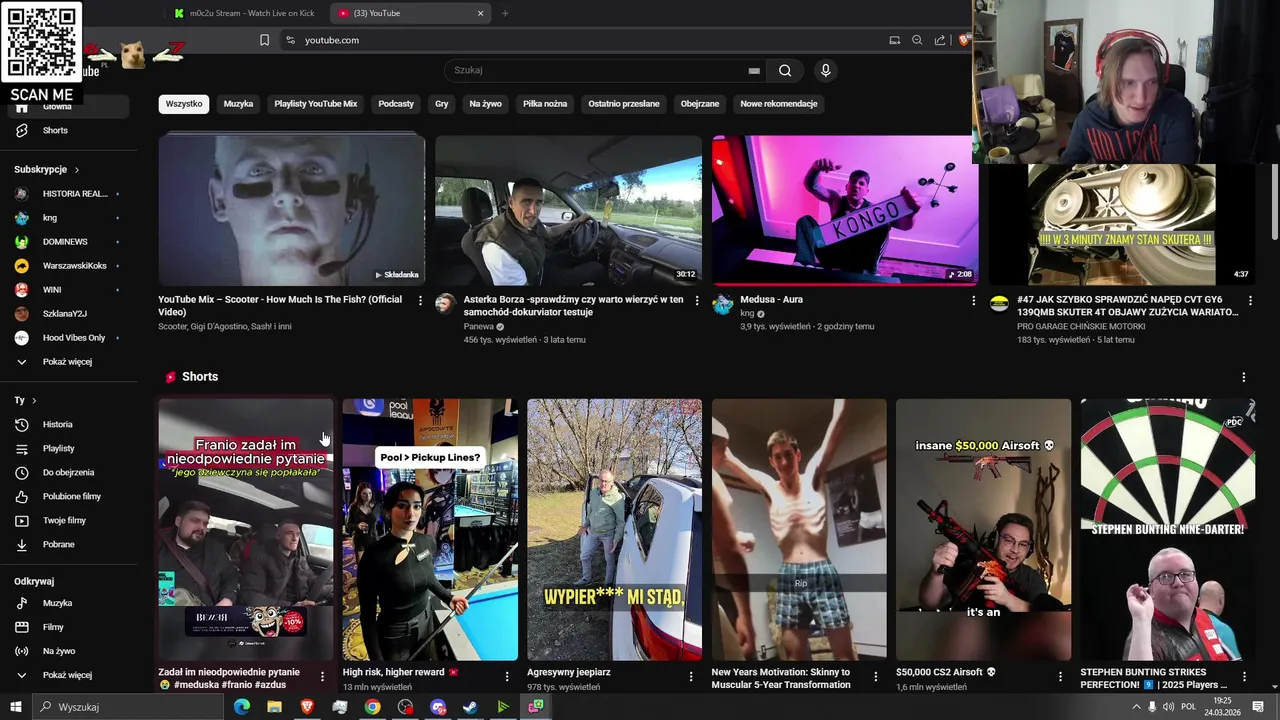Select the Podcasty filter chip
Screen dimensions: 1280x720
[x=396, y=104]
